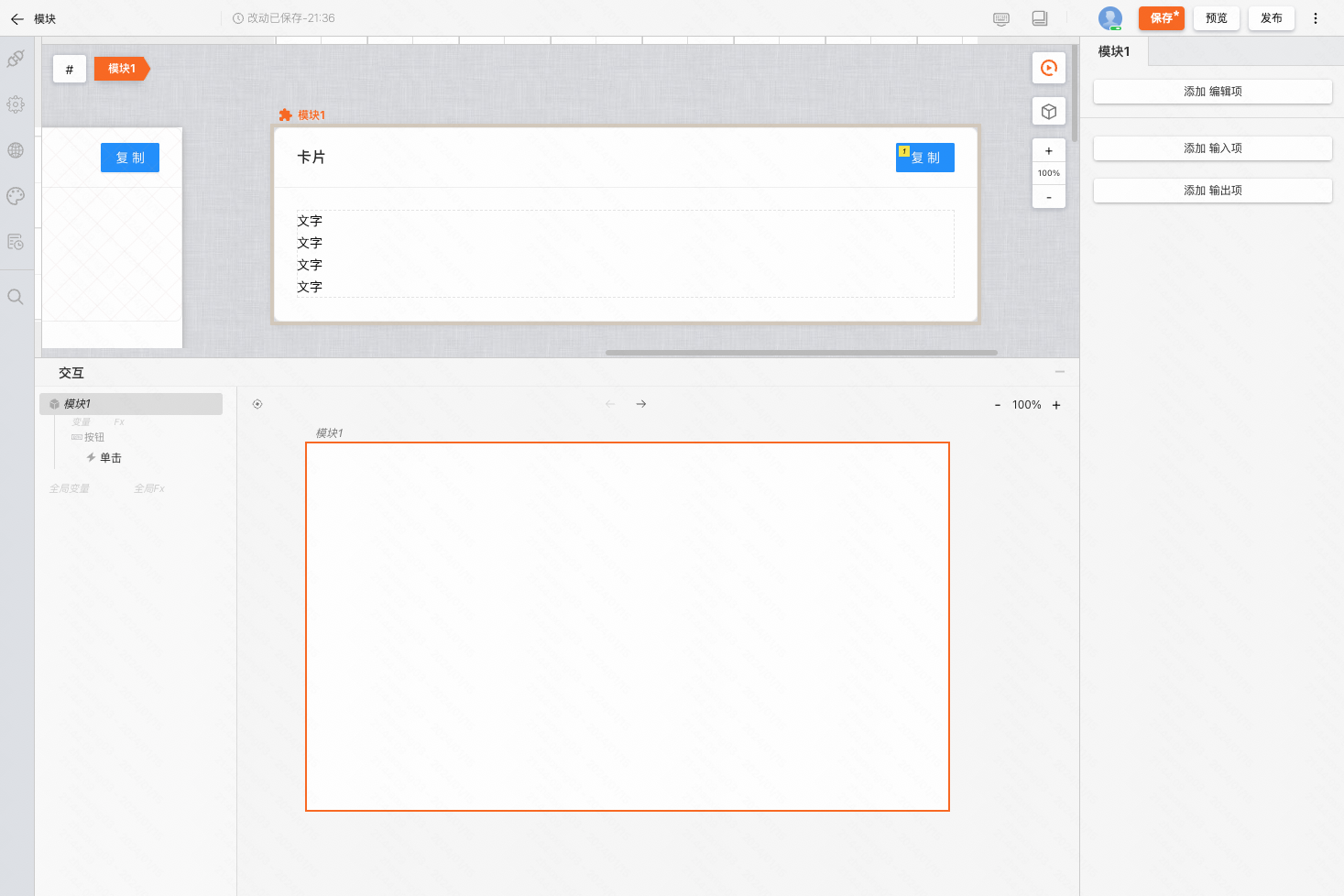Click the orange debug run icon button
This screenshot has height=896, width=1344.
(x=1049, y=68)
